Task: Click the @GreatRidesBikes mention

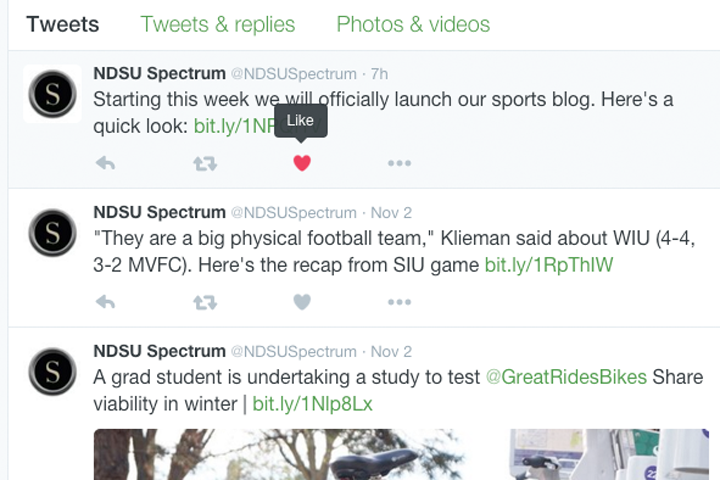Action: (x=566, y=378)
